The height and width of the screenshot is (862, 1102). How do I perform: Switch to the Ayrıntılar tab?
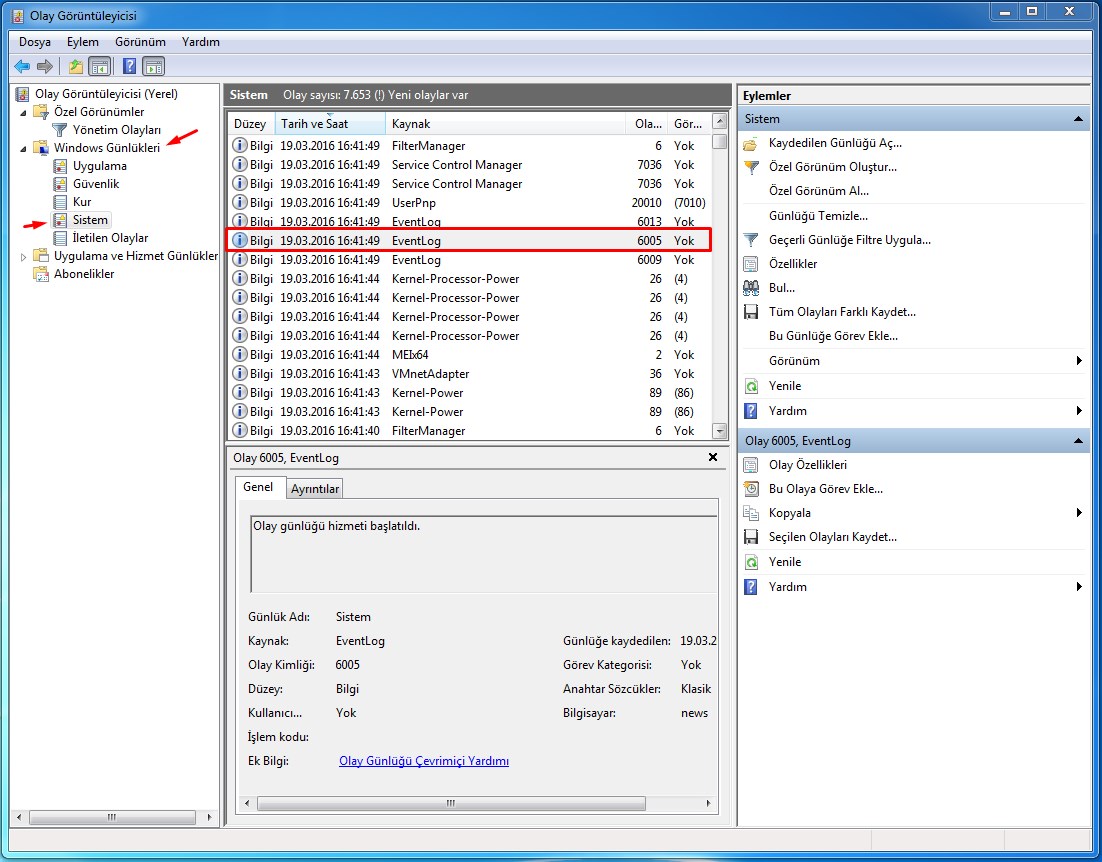click(x=315, y=489)
